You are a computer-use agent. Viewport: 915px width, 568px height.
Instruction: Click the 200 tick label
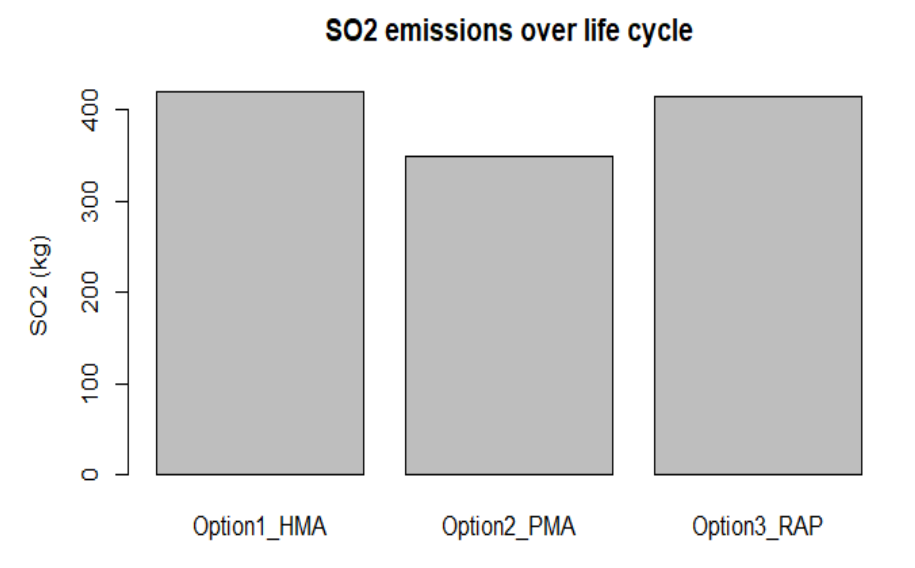(x=89, y=292)
